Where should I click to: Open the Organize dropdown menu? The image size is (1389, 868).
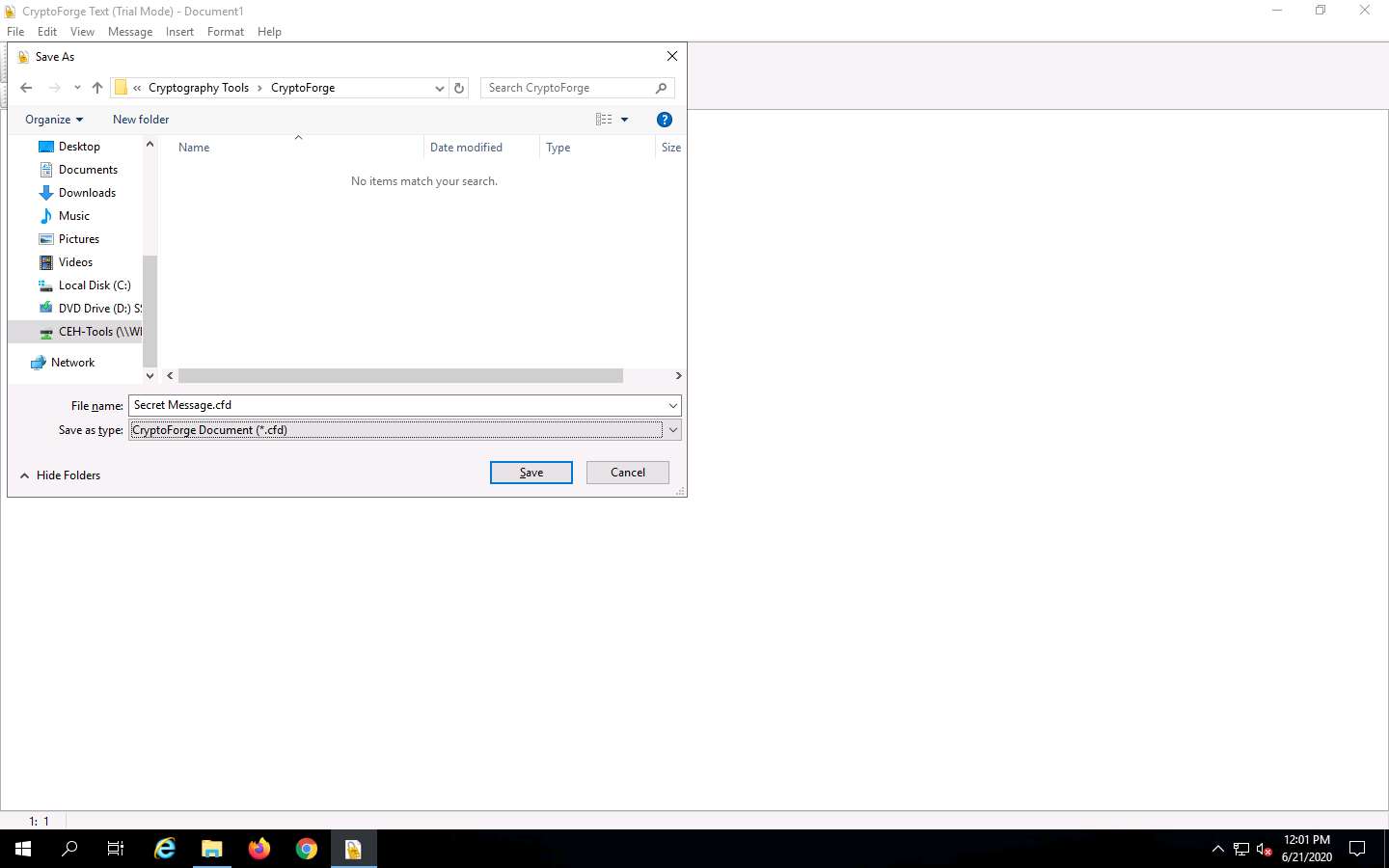click(x=53, y=119)
